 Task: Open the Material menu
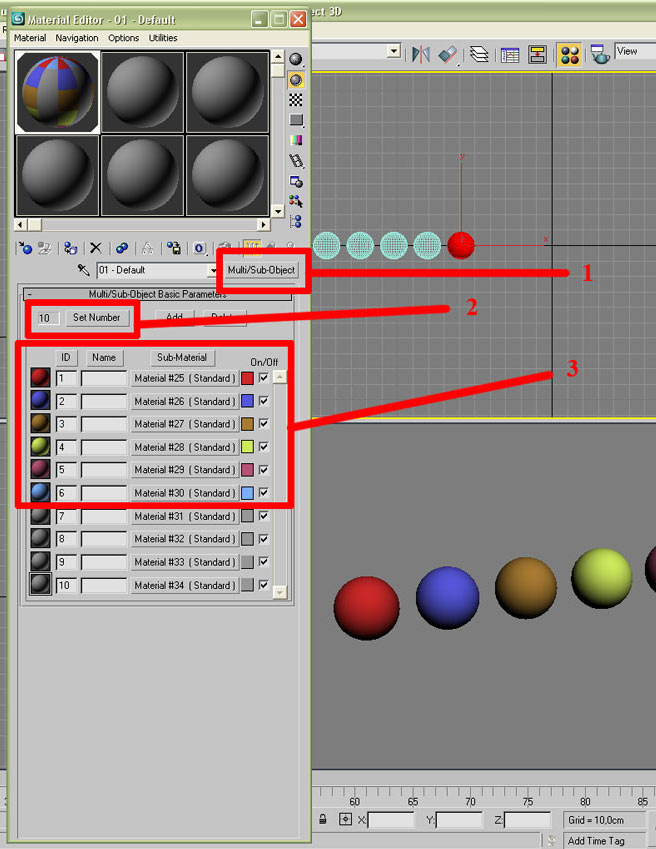[x=30, y=38]
